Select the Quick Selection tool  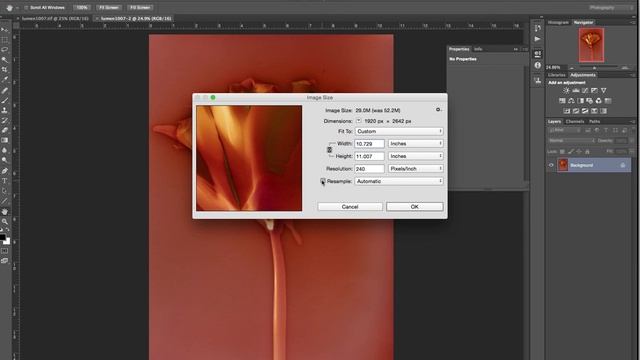tap(4, 60)
